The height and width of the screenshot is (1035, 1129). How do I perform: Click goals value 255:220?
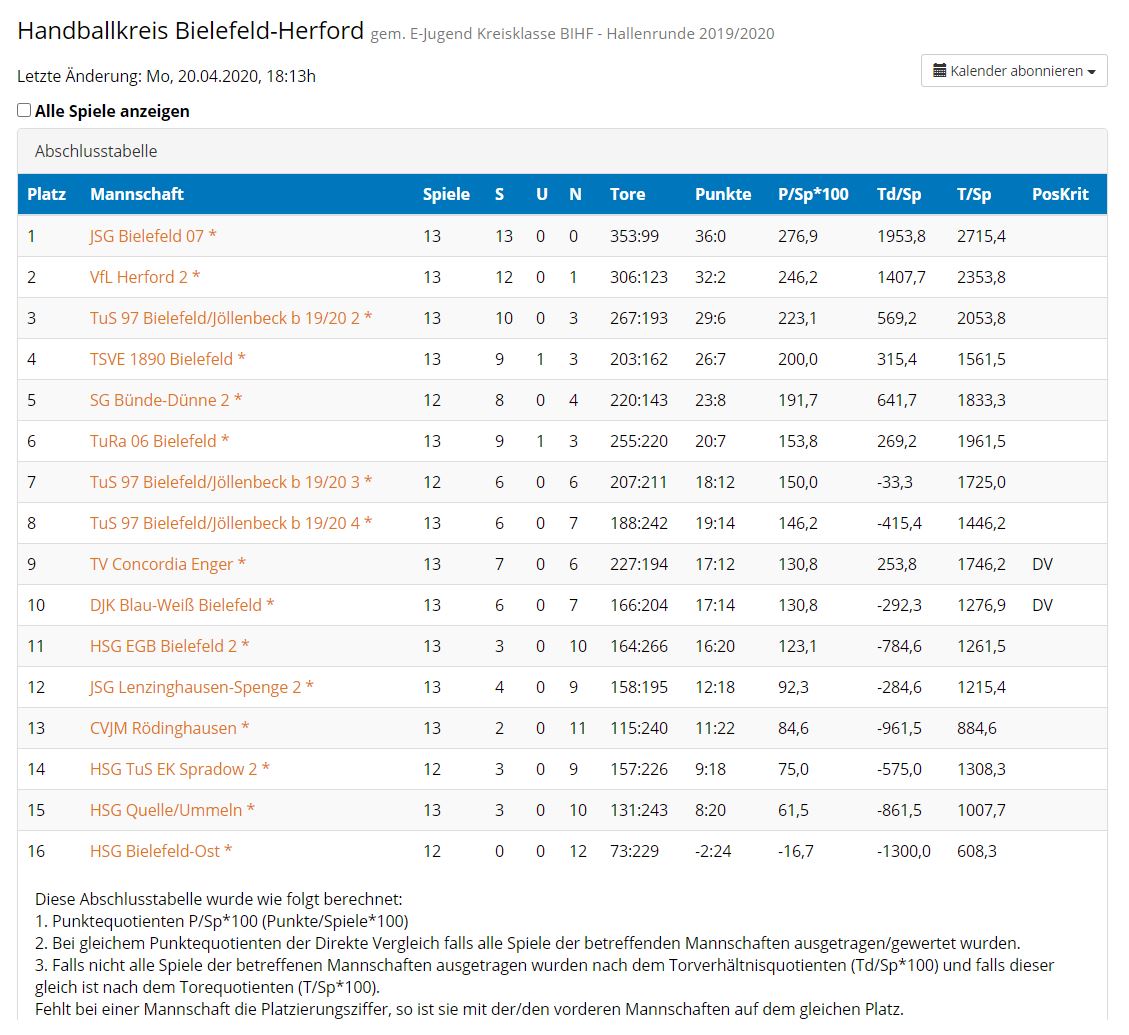[x=639, y=442]
